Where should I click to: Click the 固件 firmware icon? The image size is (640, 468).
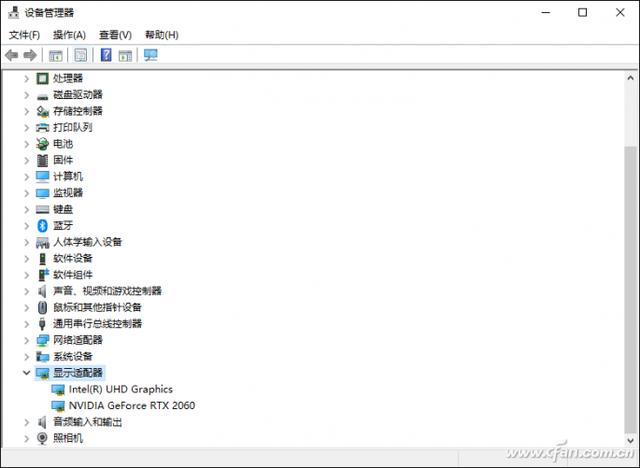pos(42,160)
